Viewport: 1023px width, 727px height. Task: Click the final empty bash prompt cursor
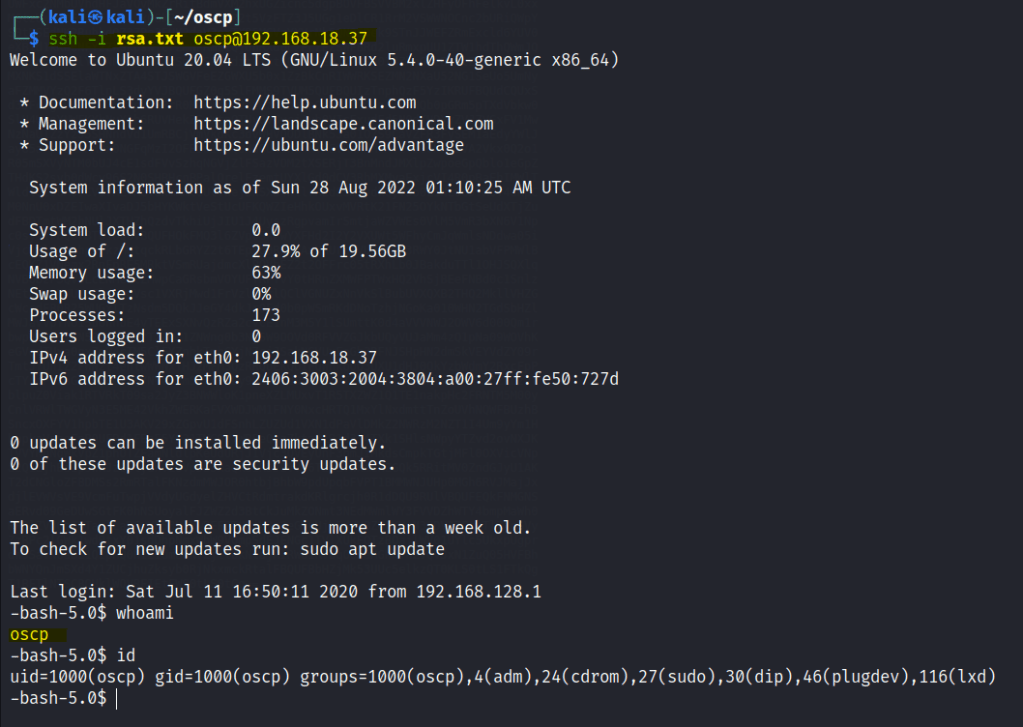point(116,698)
